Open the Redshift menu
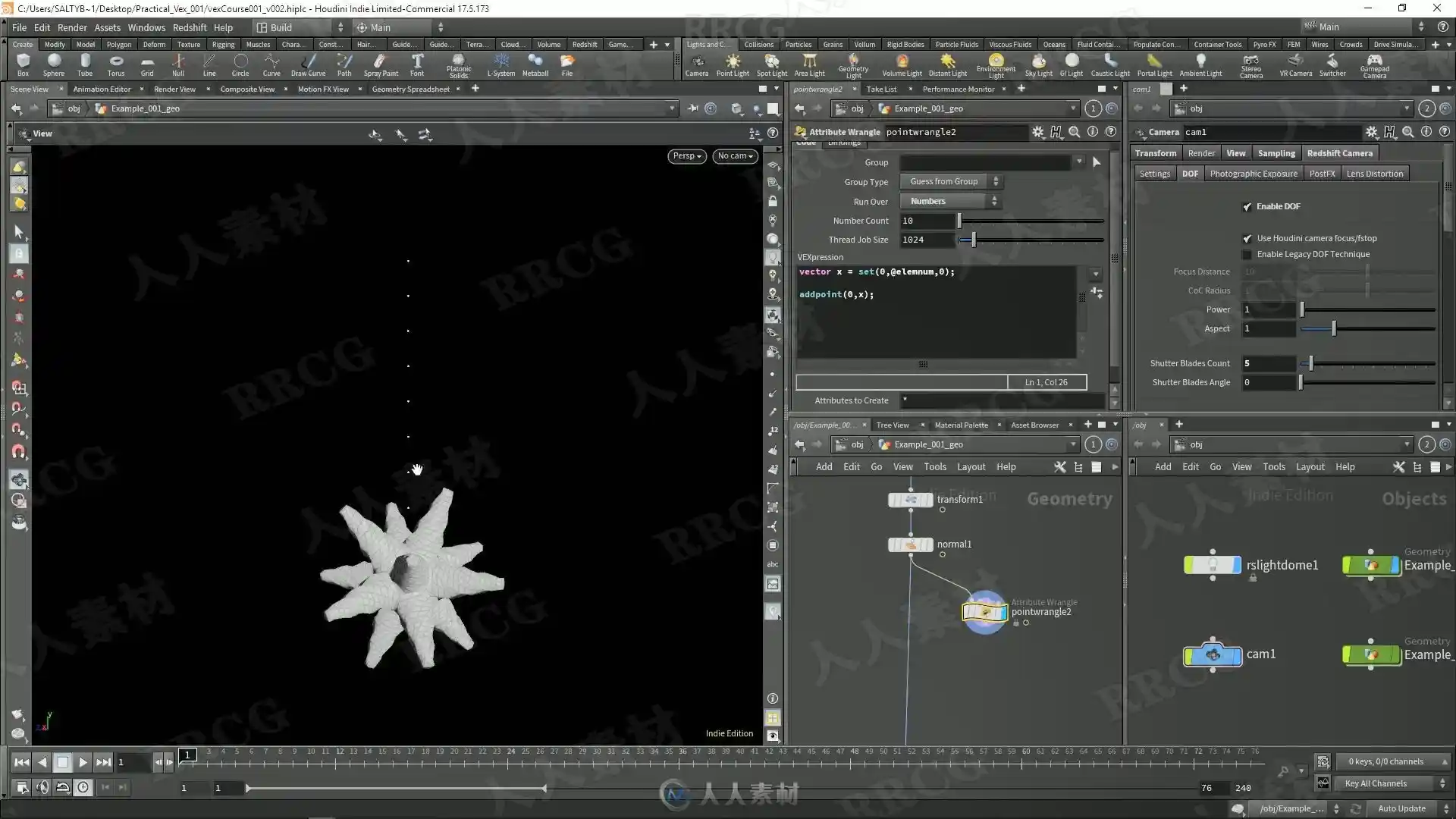The width and height of the screenshot is (1456, 819). (x=190, y=27)
